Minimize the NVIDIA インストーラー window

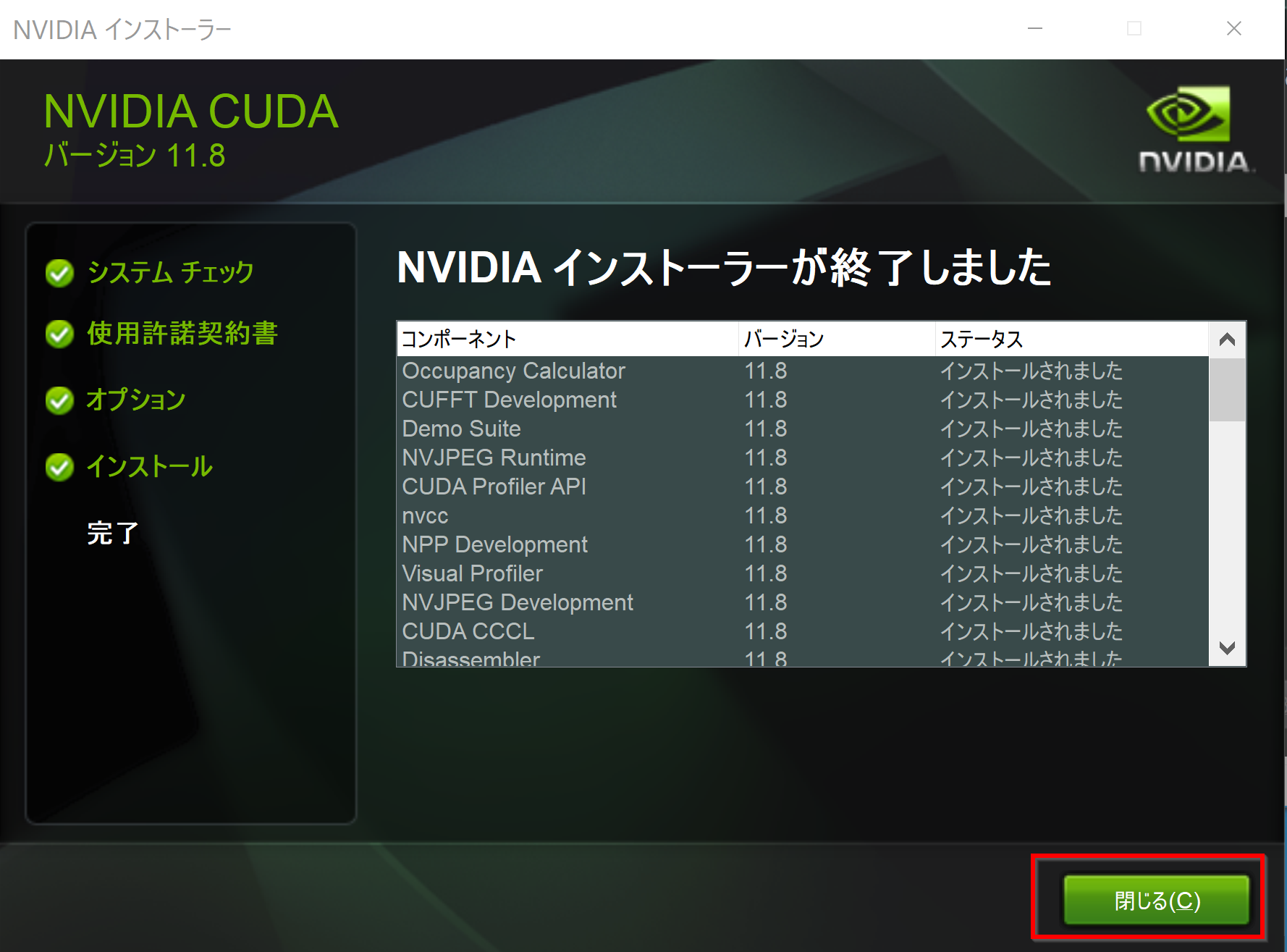(1035, 29)
